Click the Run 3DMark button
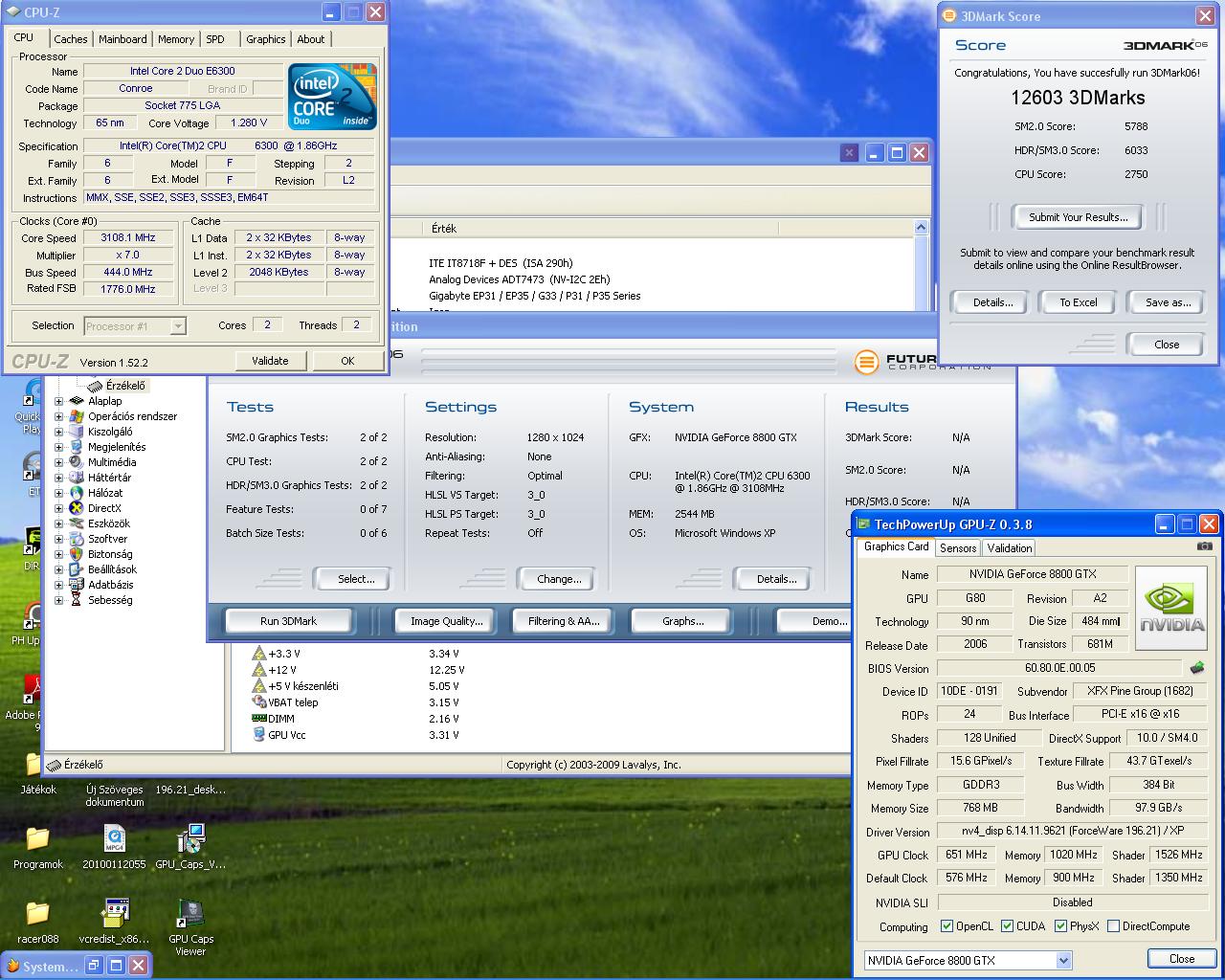Image resolution: width=1225 pixels, height=980 pixels. (x=288, y=621)
